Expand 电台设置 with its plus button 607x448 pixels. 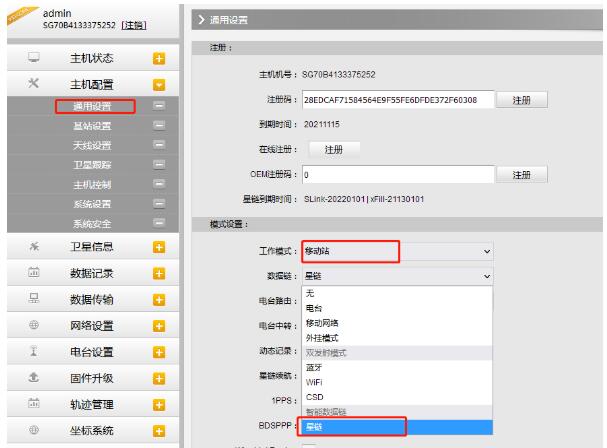[159, 352]
